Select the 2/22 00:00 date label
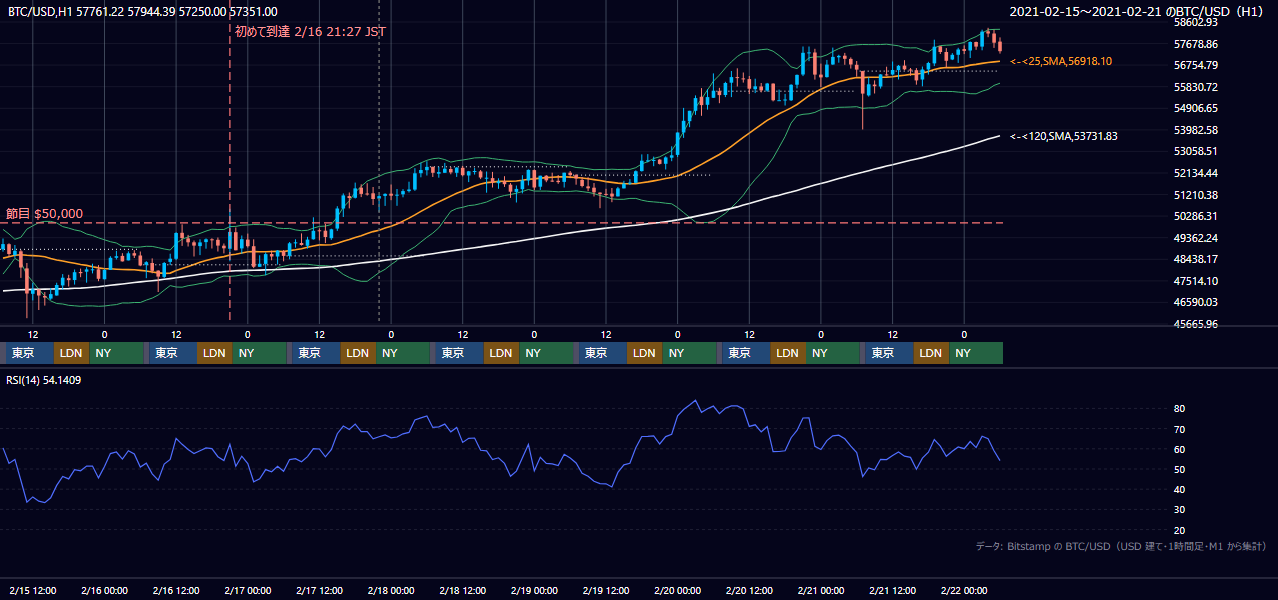This screenshot has width=1278, height=600. pos(964,591)
